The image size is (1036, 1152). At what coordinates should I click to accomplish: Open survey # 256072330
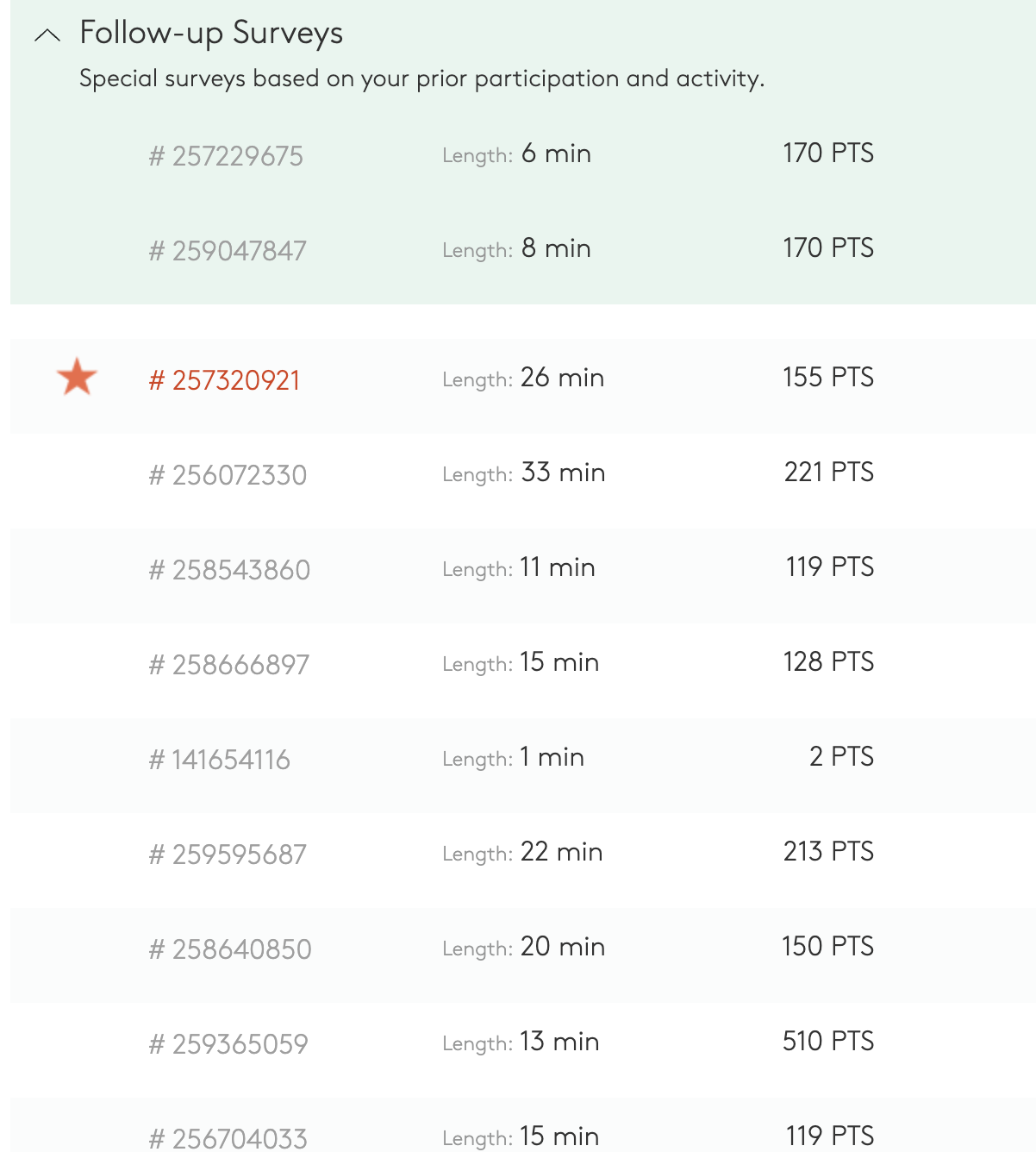tap(228, 475)
